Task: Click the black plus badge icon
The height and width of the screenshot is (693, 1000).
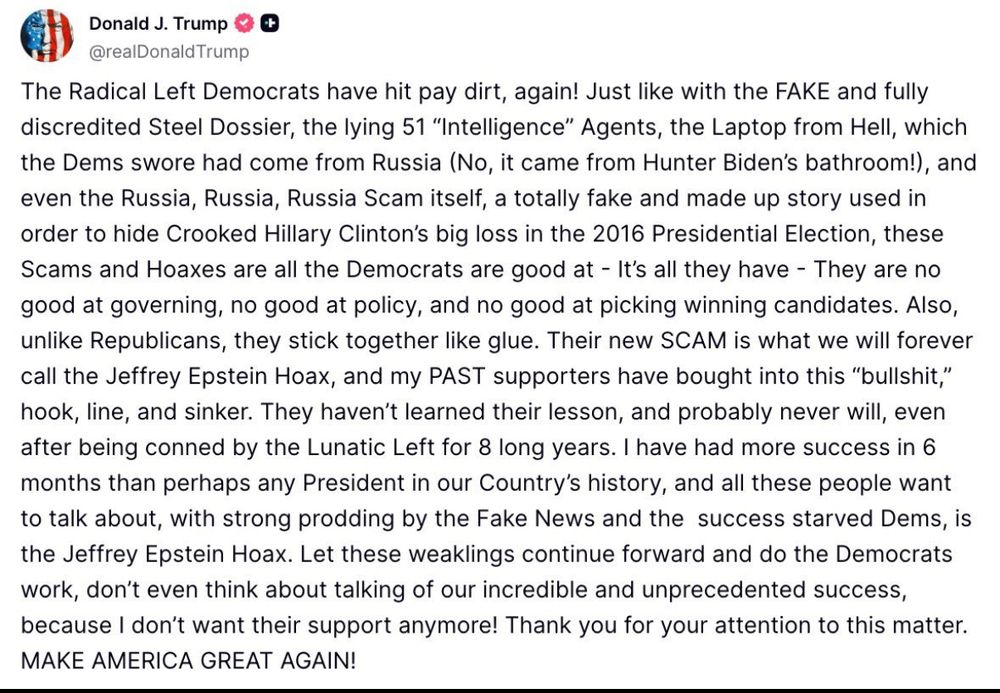Action: pos(270,24)
